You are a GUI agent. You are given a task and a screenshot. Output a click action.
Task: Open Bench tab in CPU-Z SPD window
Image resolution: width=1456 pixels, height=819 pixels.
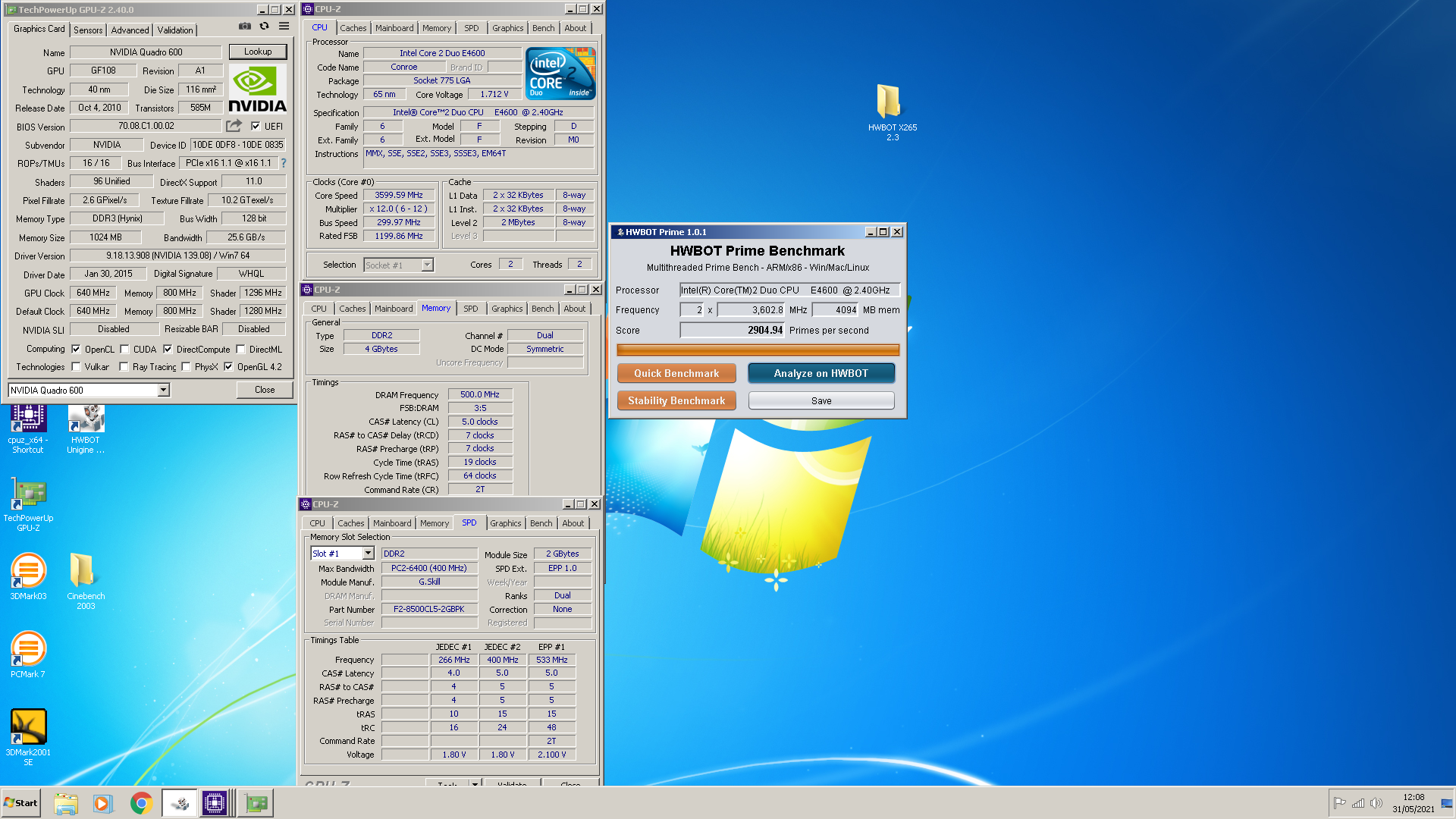point(541,523)
